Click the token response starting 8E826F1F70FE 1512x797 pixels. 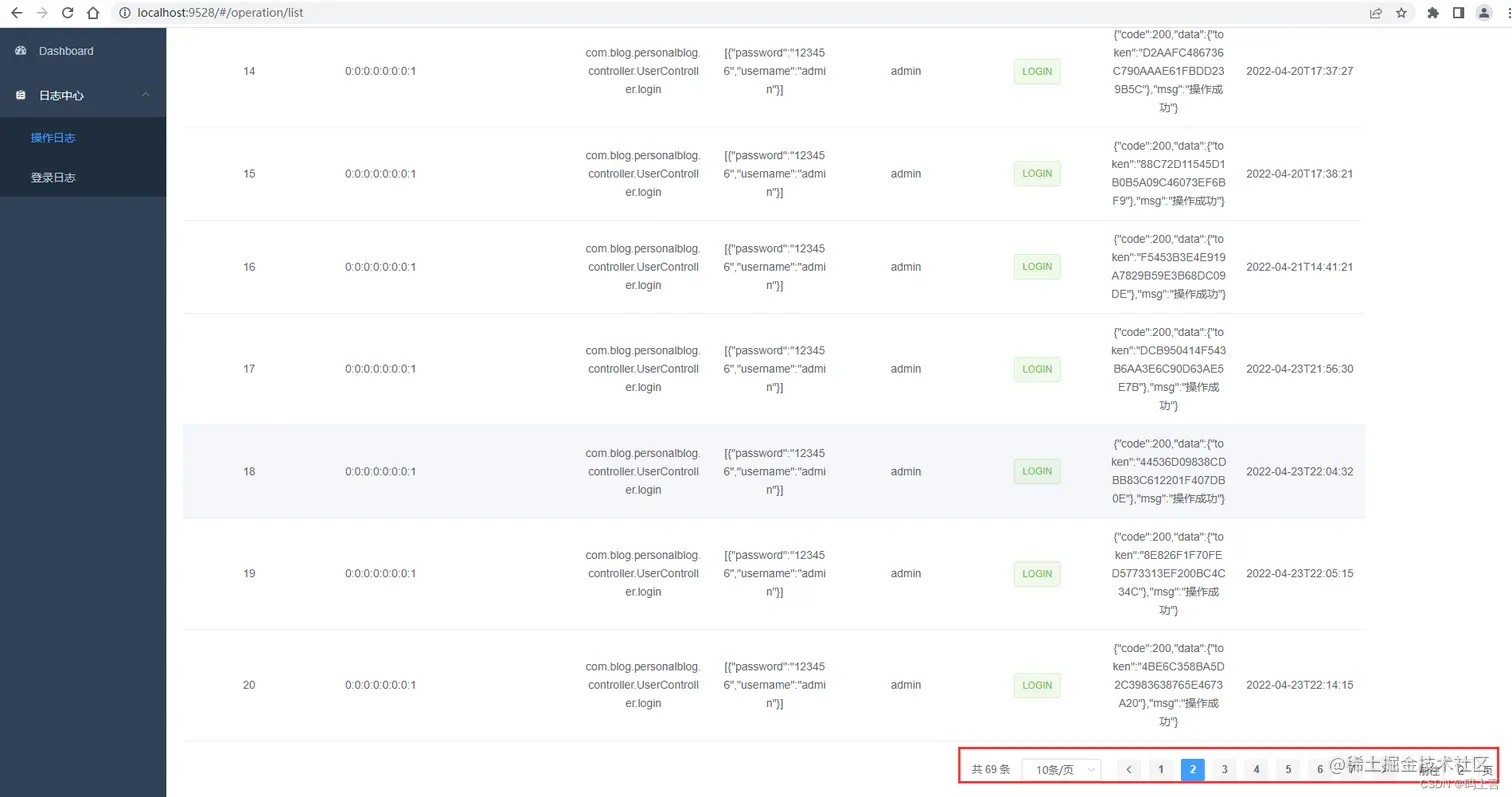[x=1169, y=573]
